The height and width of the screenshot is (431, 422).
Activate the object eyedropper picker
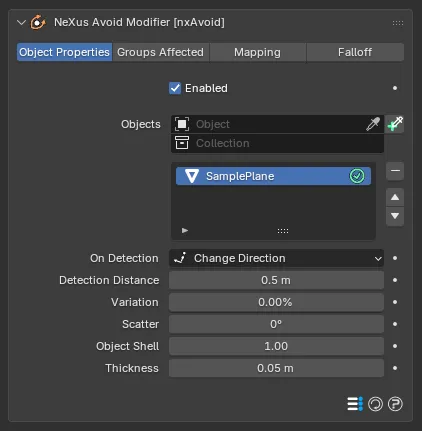[x=373, y=124]
